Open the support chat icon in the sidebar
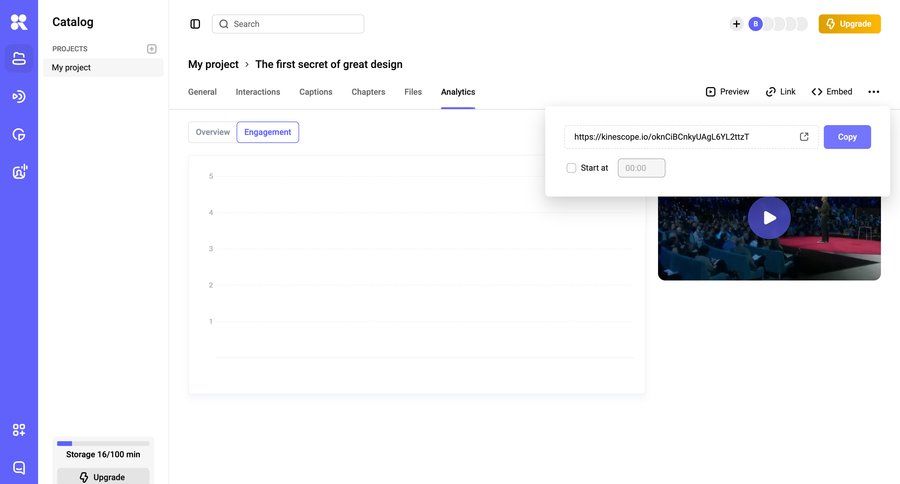This screenshot has height=484, width=900. (x=19, y=467)
